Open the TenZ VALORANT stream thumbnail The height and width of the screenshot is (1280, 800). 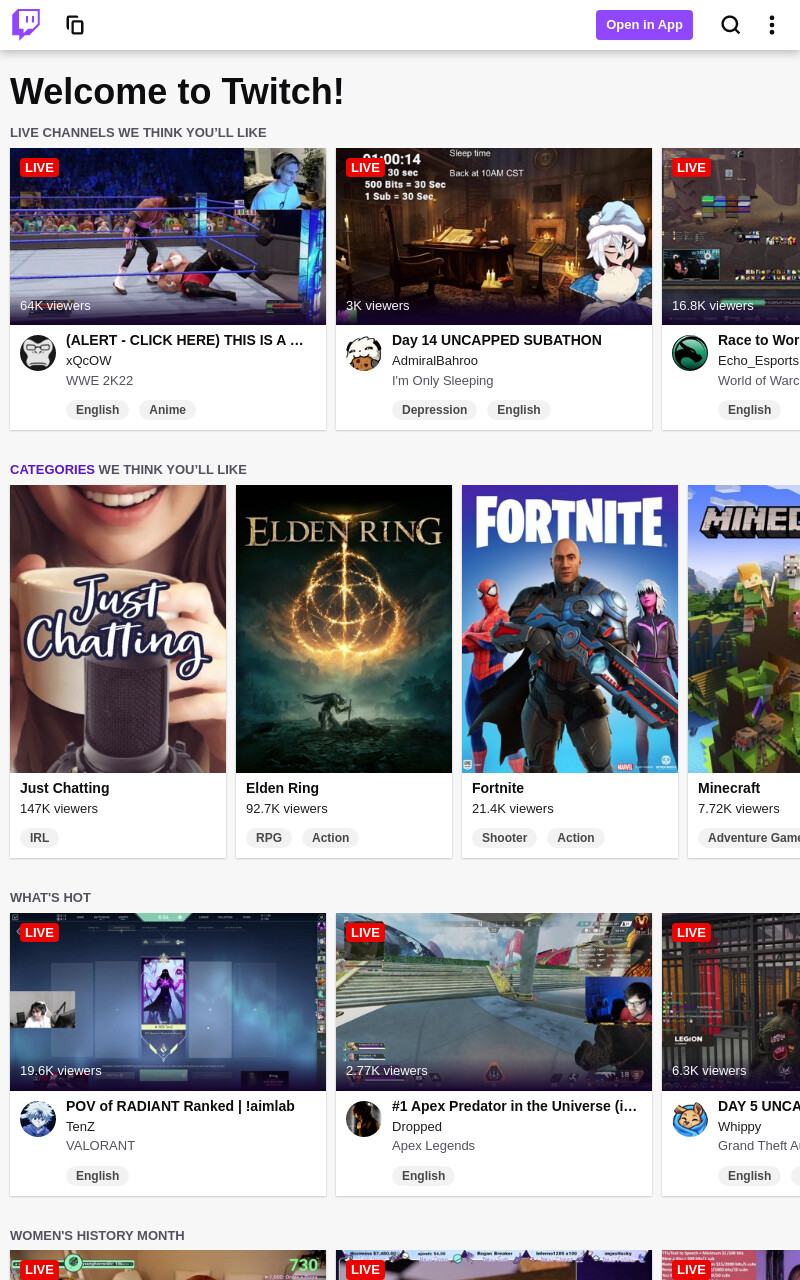(168, 1002)
